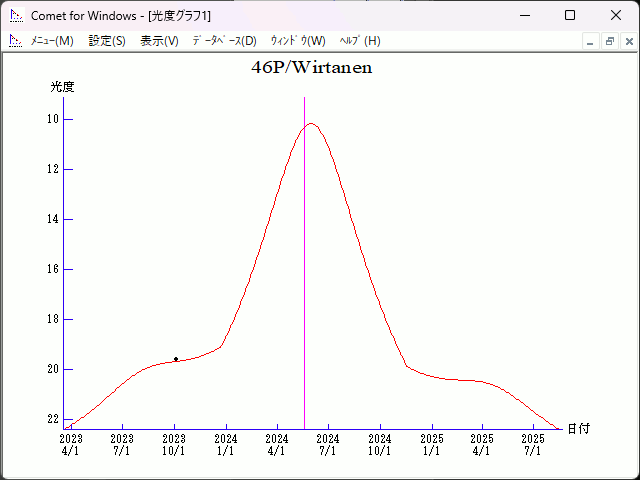640x480 pixels.
Task: Minimize the 光度グラフ1 child window
Action: (590, 42)
